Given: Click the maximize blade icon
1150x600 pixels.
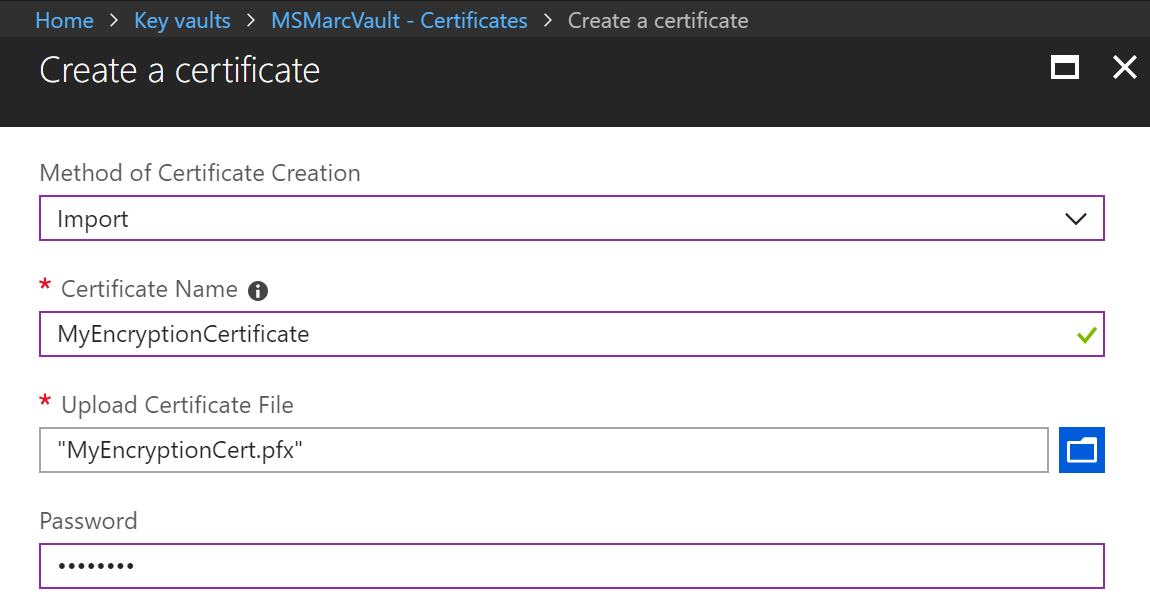Looking at the screenshot, I should tap(1064, 68).
